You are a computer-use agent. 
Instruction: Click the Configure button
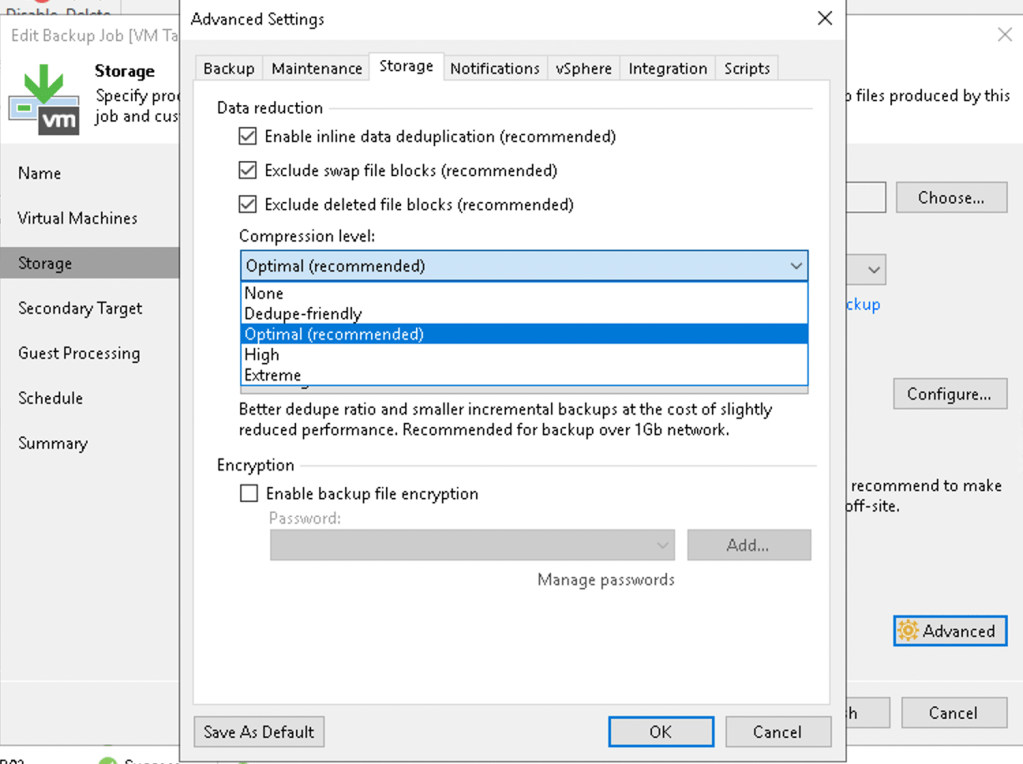[x=948, y=393]
